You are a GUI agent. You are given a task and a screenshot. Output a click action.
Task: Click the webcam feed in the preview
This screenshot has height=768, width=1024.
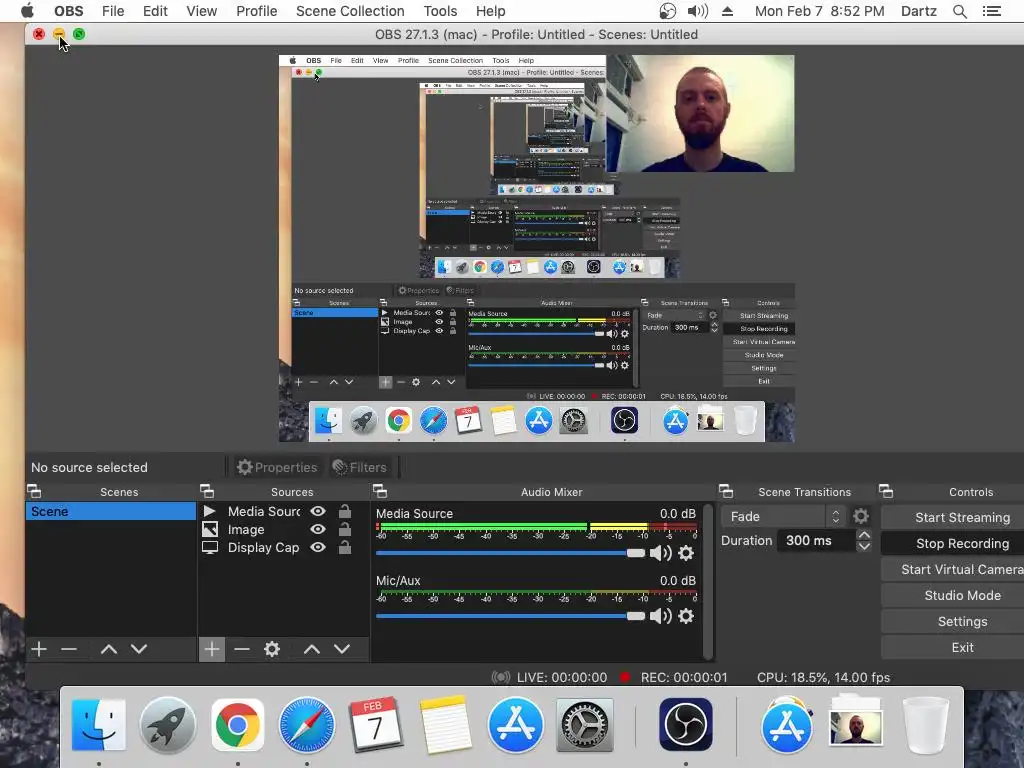click(x=700, y=114)
